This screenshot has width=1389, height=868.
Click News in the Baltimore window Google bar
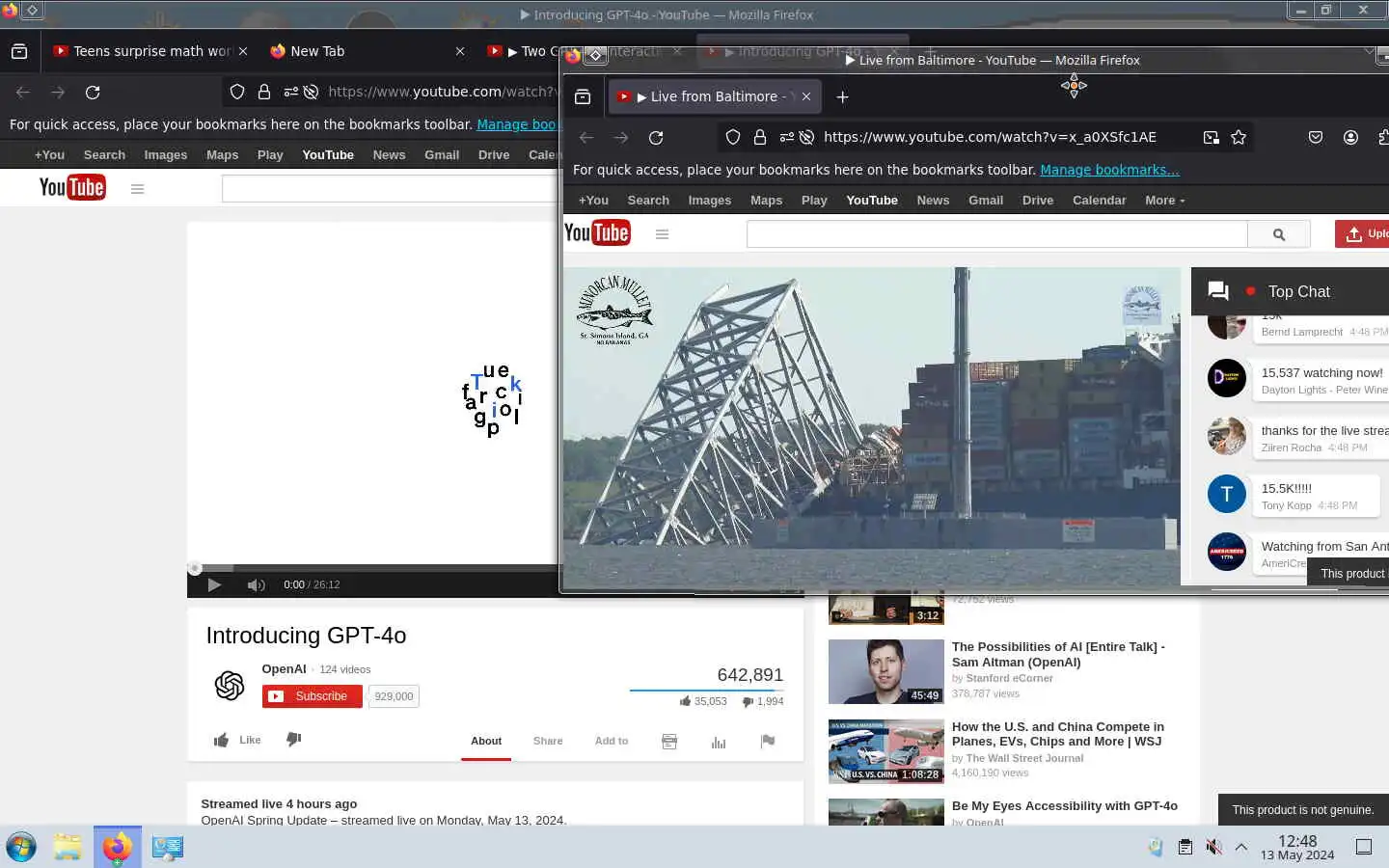[933, 200]
